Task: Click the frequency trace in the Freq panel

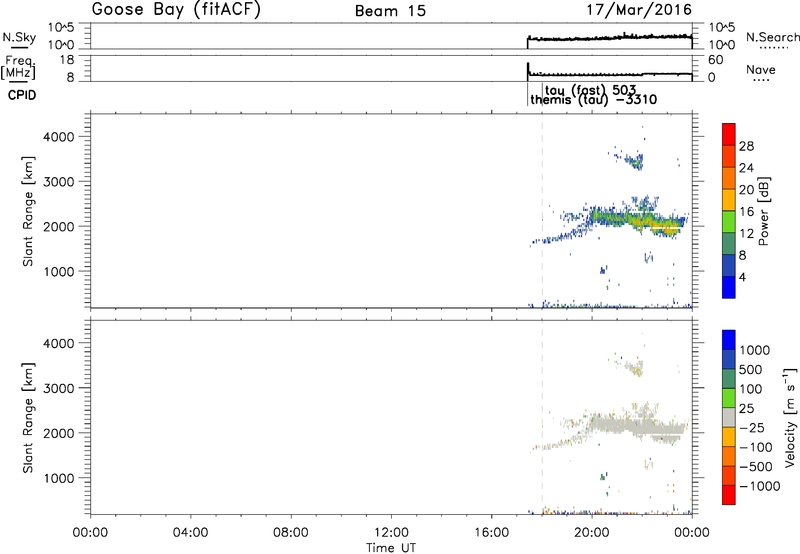Action: point(610,74)
